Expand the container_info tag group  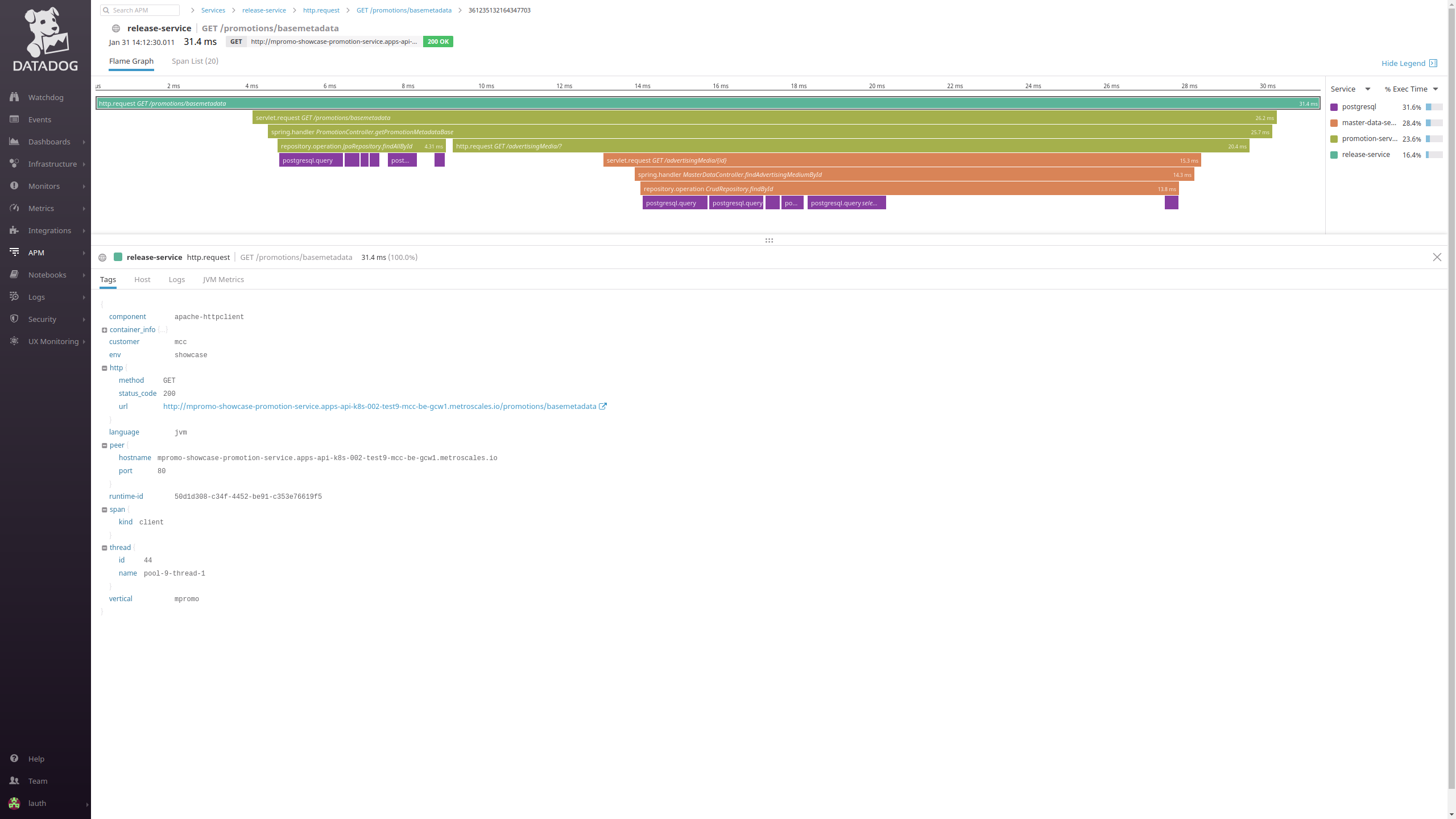click(x=105, y=330)
